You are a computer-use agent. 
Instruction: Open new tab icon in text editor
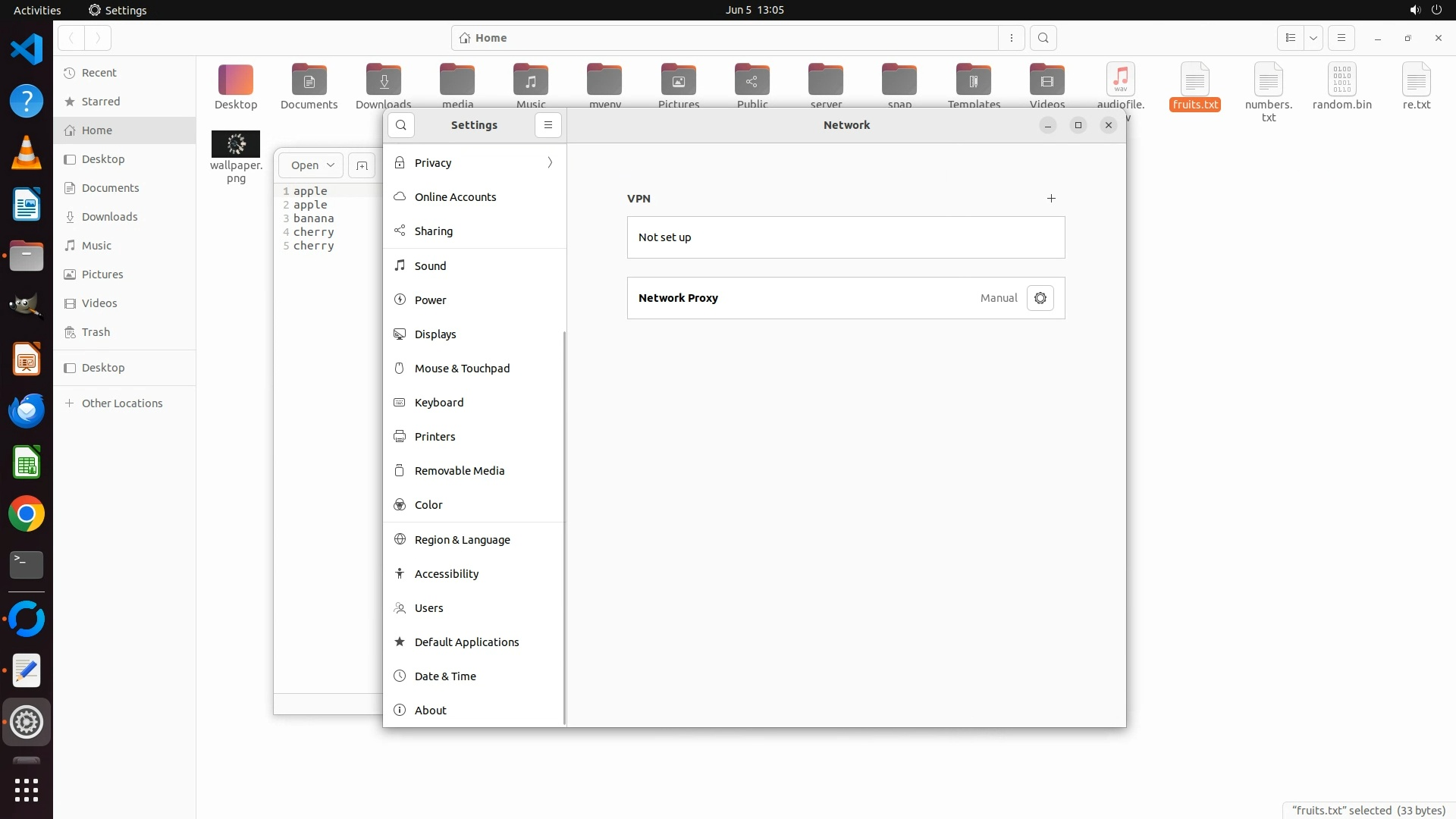coord(362,165)
